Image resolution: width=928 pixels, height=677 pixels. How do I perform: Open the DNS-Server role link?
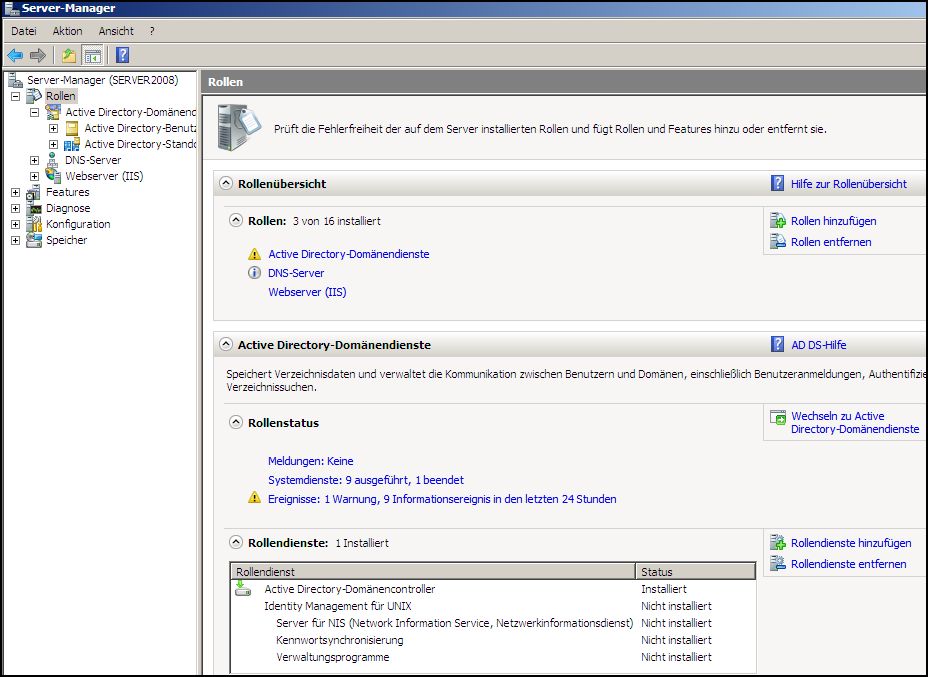click(x=296, y=273)
